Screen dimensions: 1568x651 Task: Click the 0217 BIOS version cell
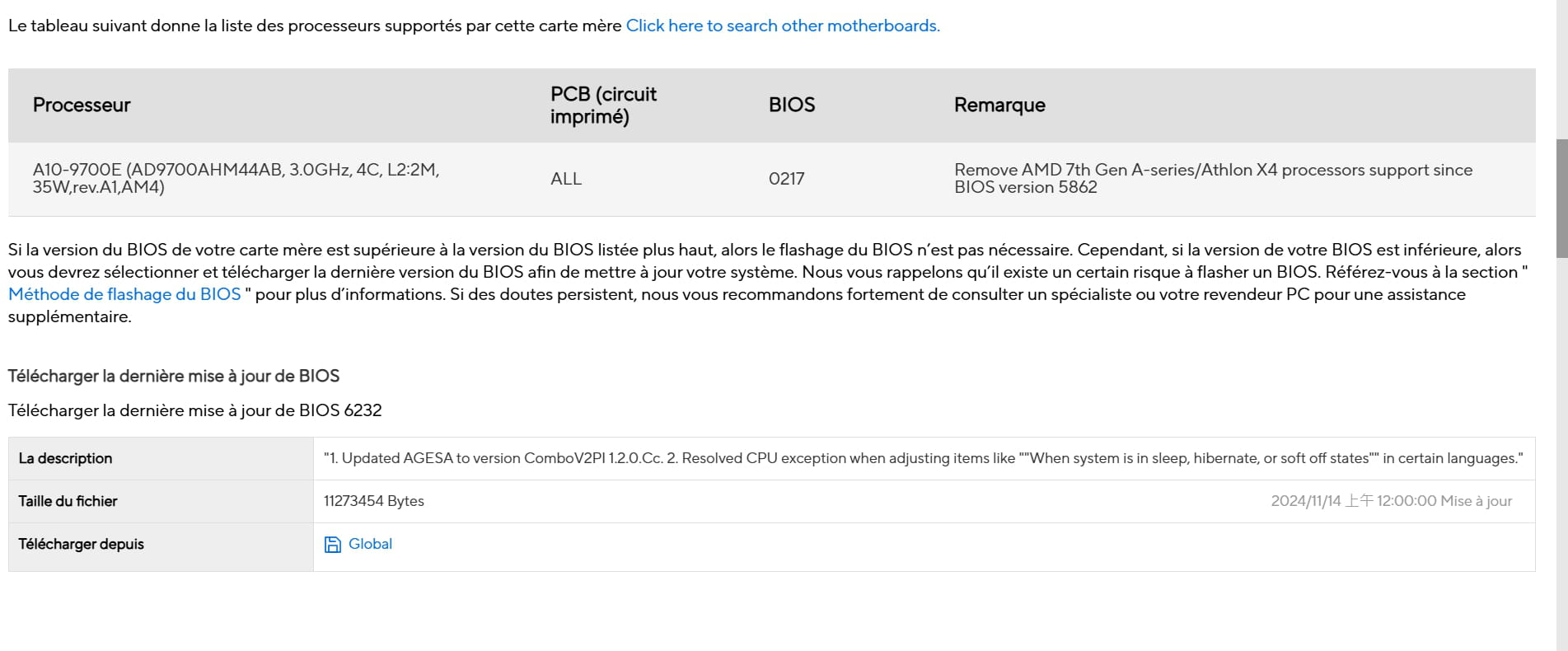(x=787, y=179)
